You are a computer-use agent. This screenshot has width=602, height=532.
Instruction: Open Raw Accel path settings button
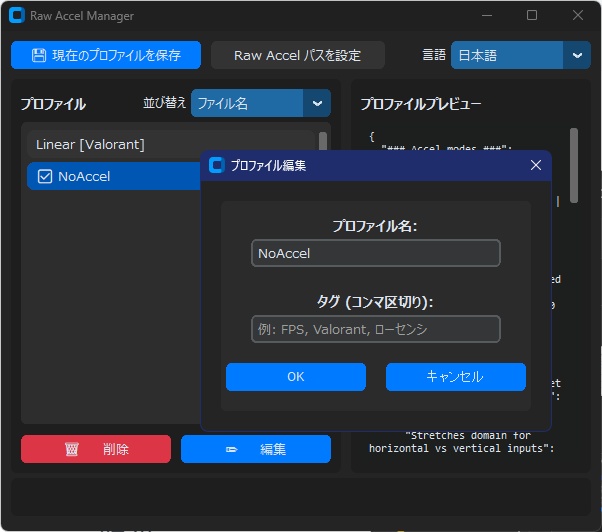tap(298, 55)
